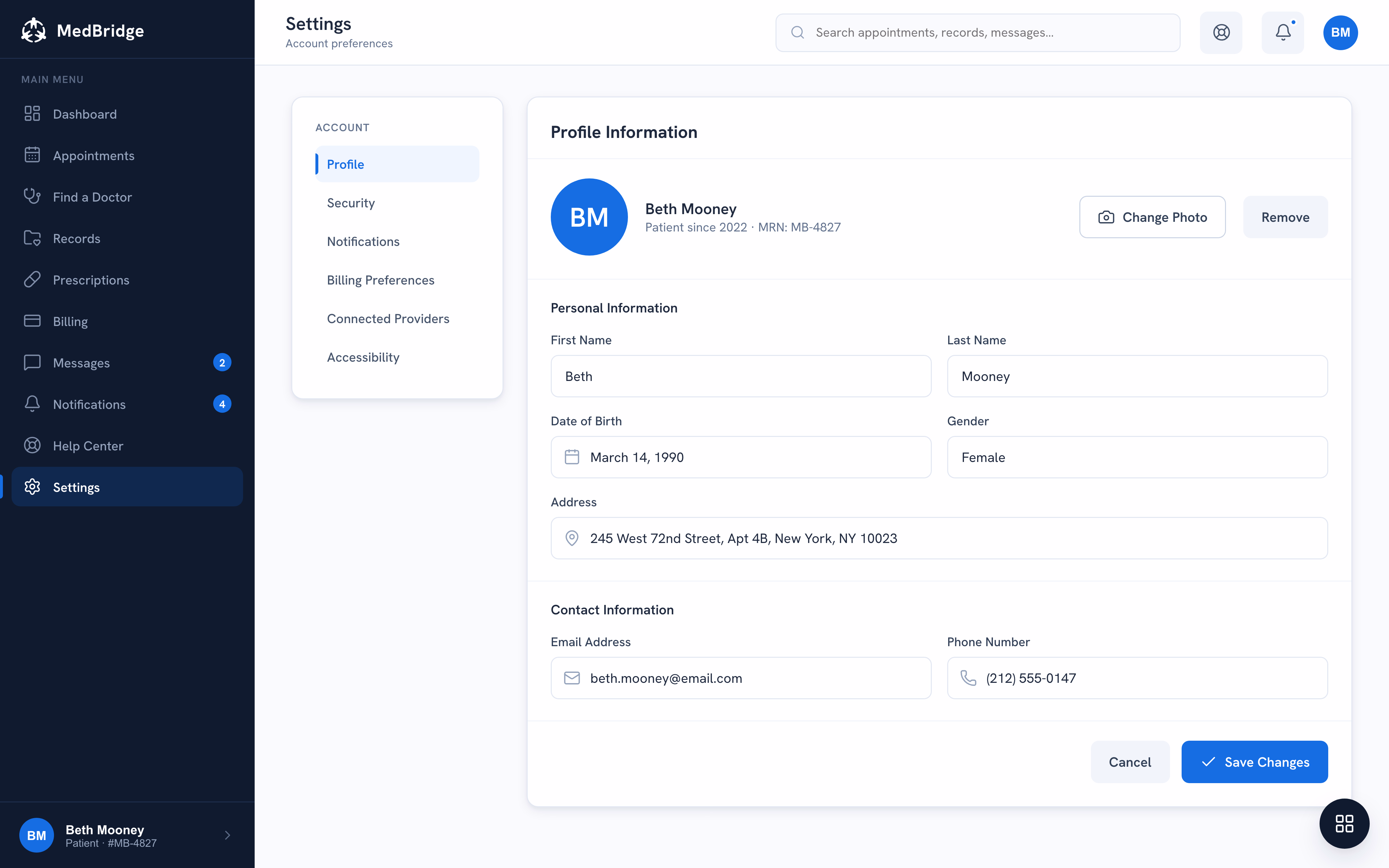
Task: Expand the Beth Mooney account chevron
Action: click(227, 835)
